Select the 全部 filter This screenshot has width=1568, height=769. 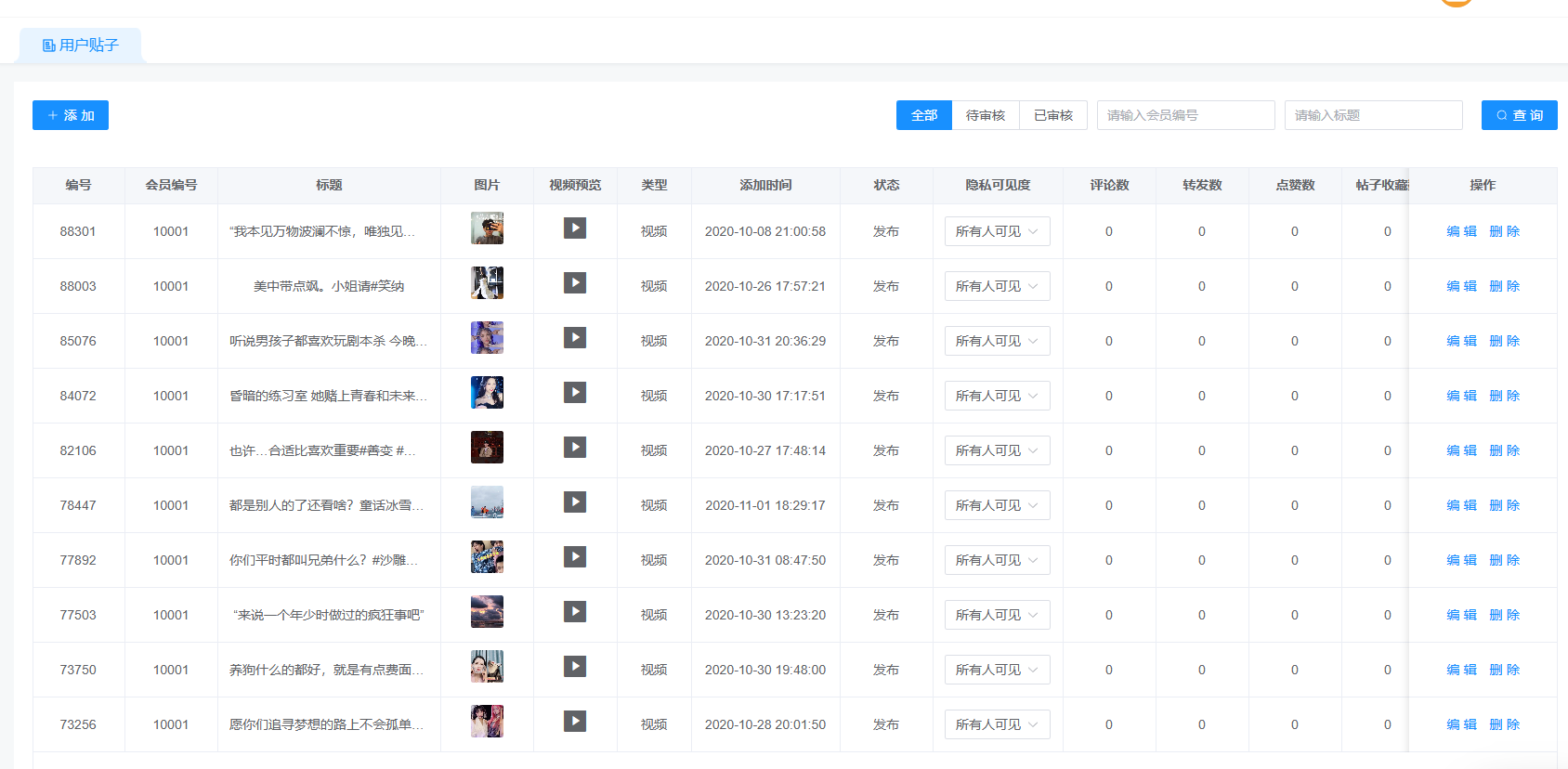coord(923,115)
